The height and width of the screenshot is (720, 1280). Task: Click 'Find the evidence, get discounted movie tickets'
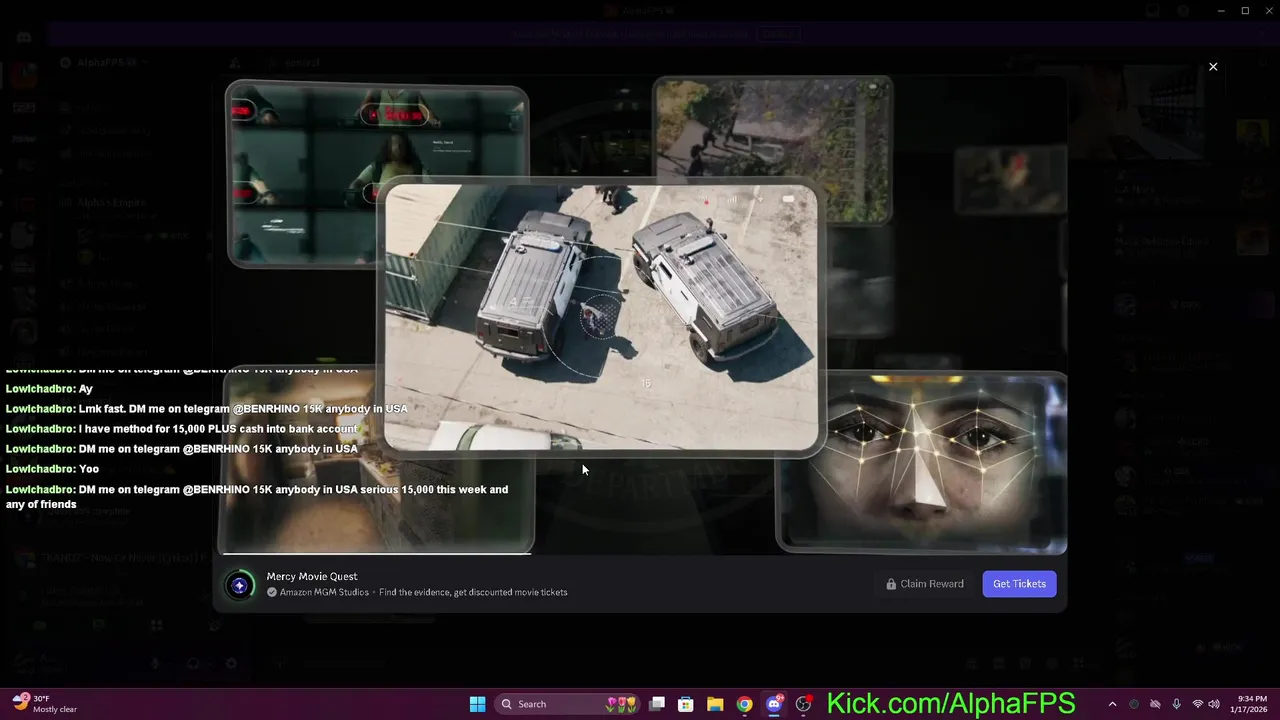(x=473, y=592)
